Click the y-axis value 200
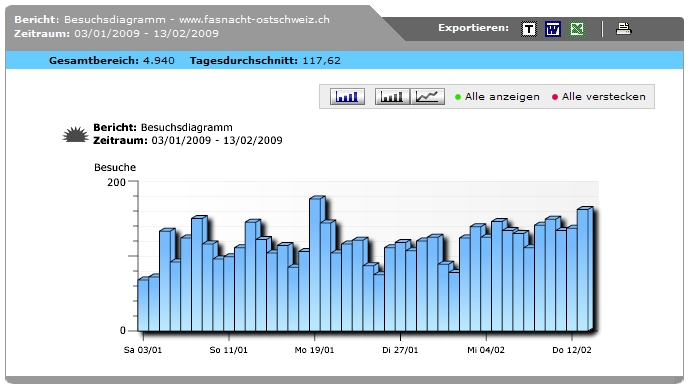690x388 pixels. (116, 182)
